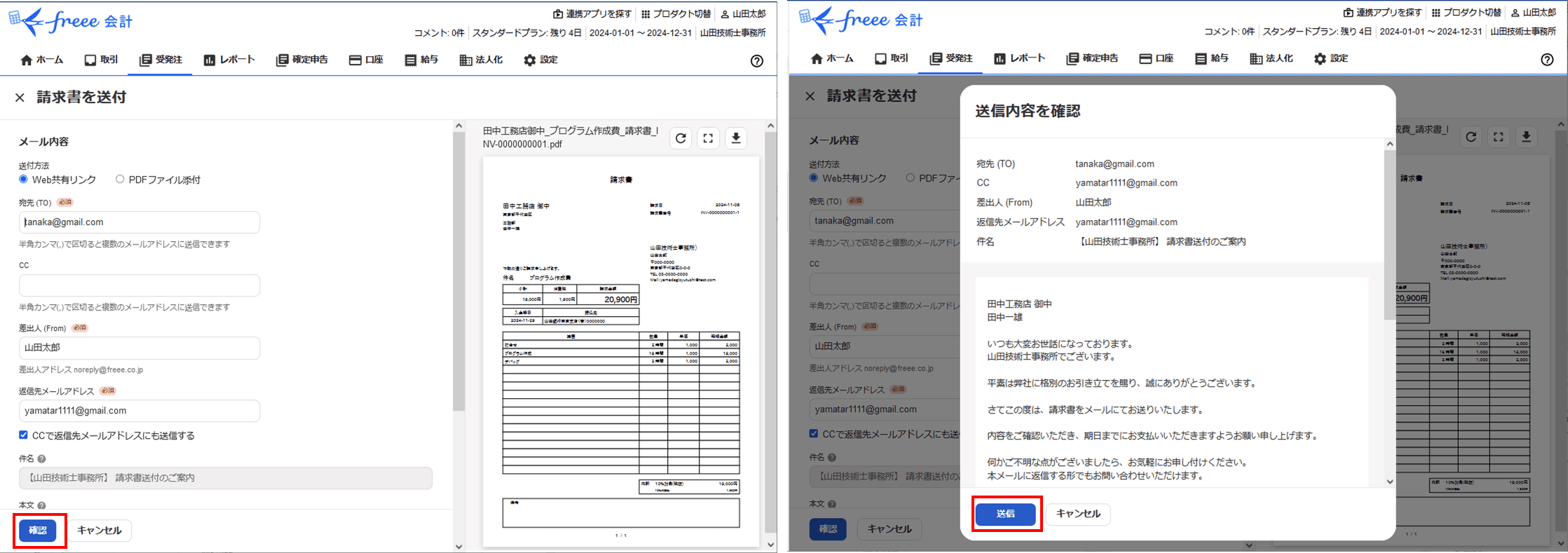Open 給与 menu in the right window
Image resolution: width=1568 pixels, height=553 pixels.
coord(1212,59)
